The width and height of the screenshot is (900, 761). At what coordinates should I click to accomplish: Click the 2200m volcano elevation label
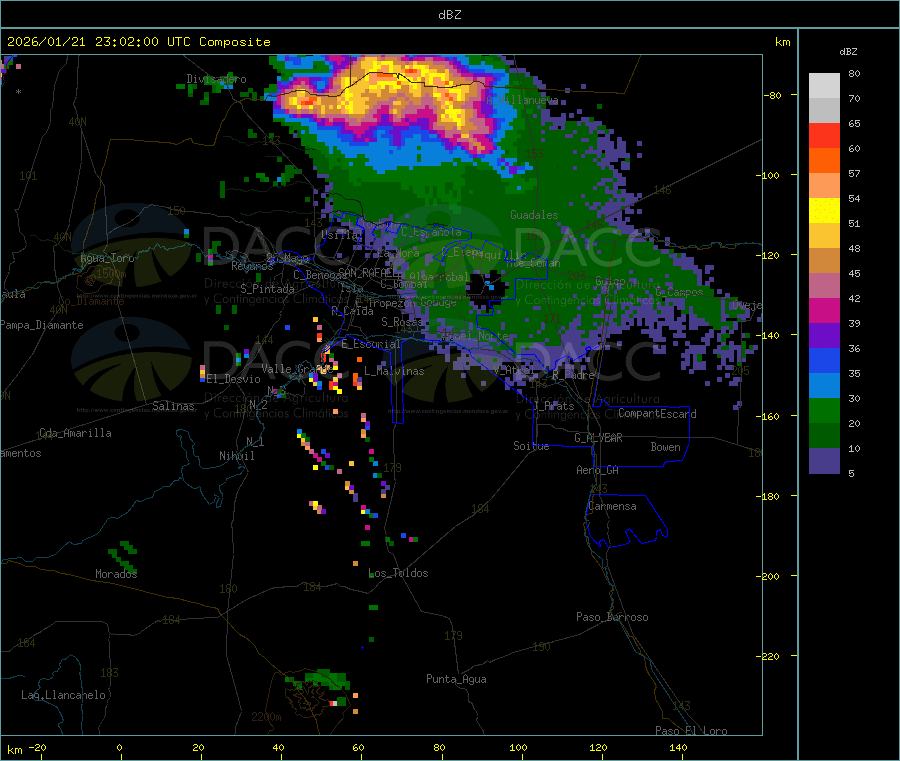266,717
